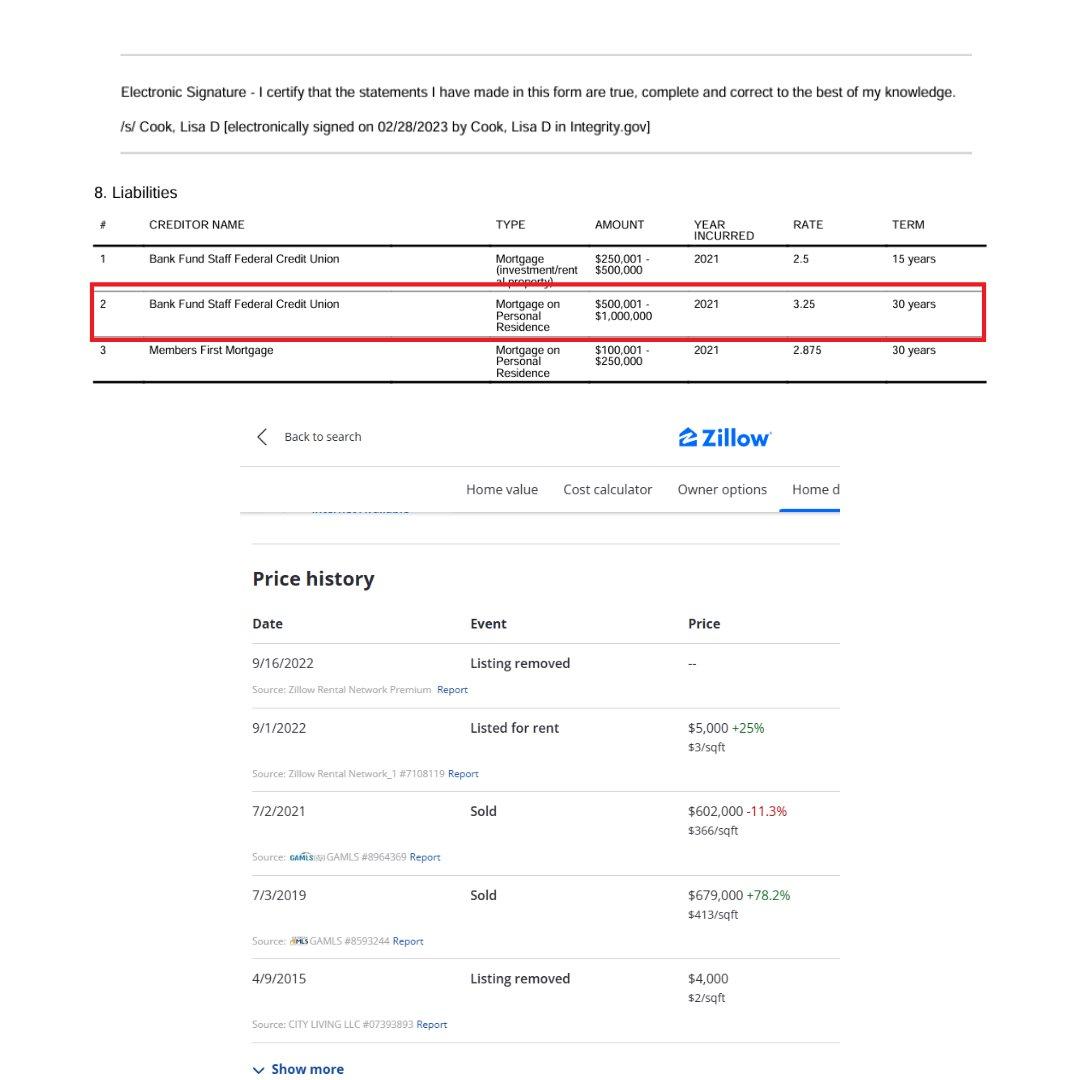The image size is (1080, 1080).
Task: Report the CITY LIVING LLC source
Action: tap(432, 1024)
